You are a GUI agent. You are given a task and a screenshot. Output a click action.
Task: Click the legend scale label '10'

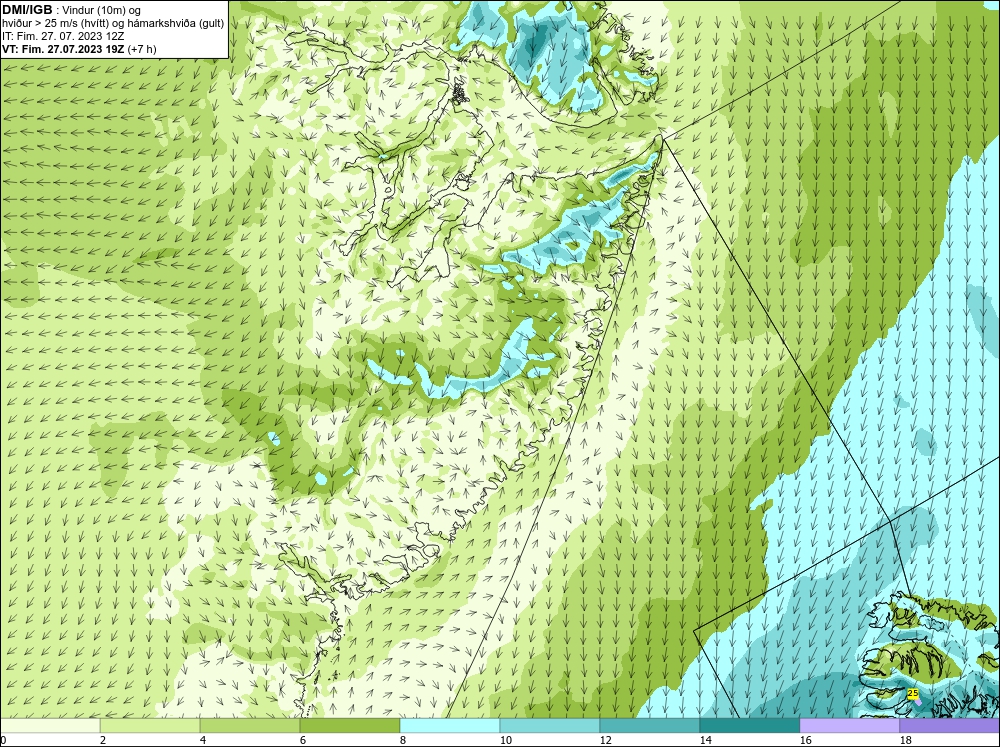coord(505,740)
